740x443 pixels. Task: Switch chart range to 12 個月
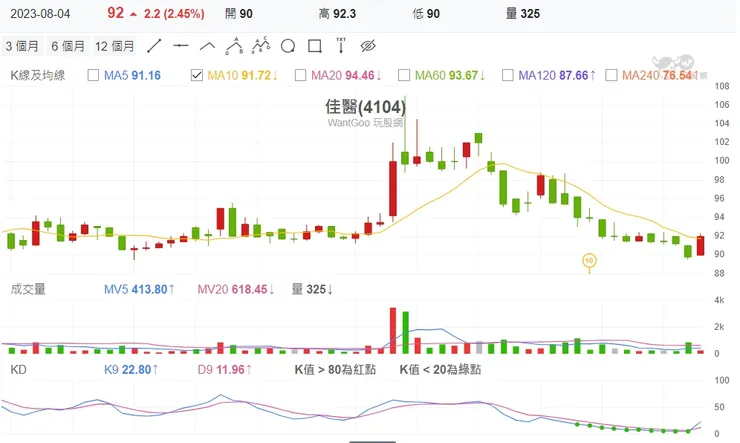click(115, 46)
